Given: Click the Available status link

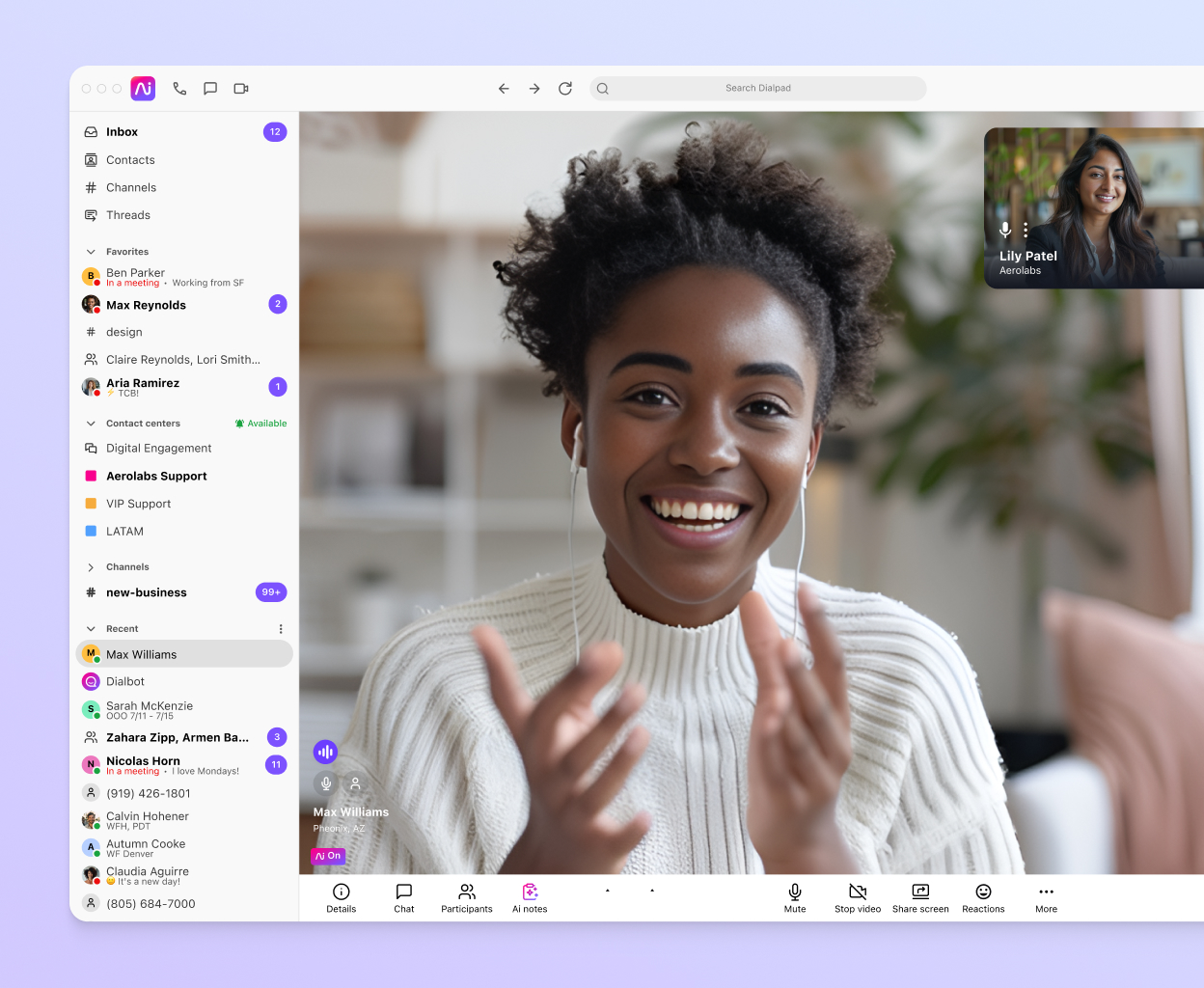Looking at the screenshot, I should tap(260, 423).
